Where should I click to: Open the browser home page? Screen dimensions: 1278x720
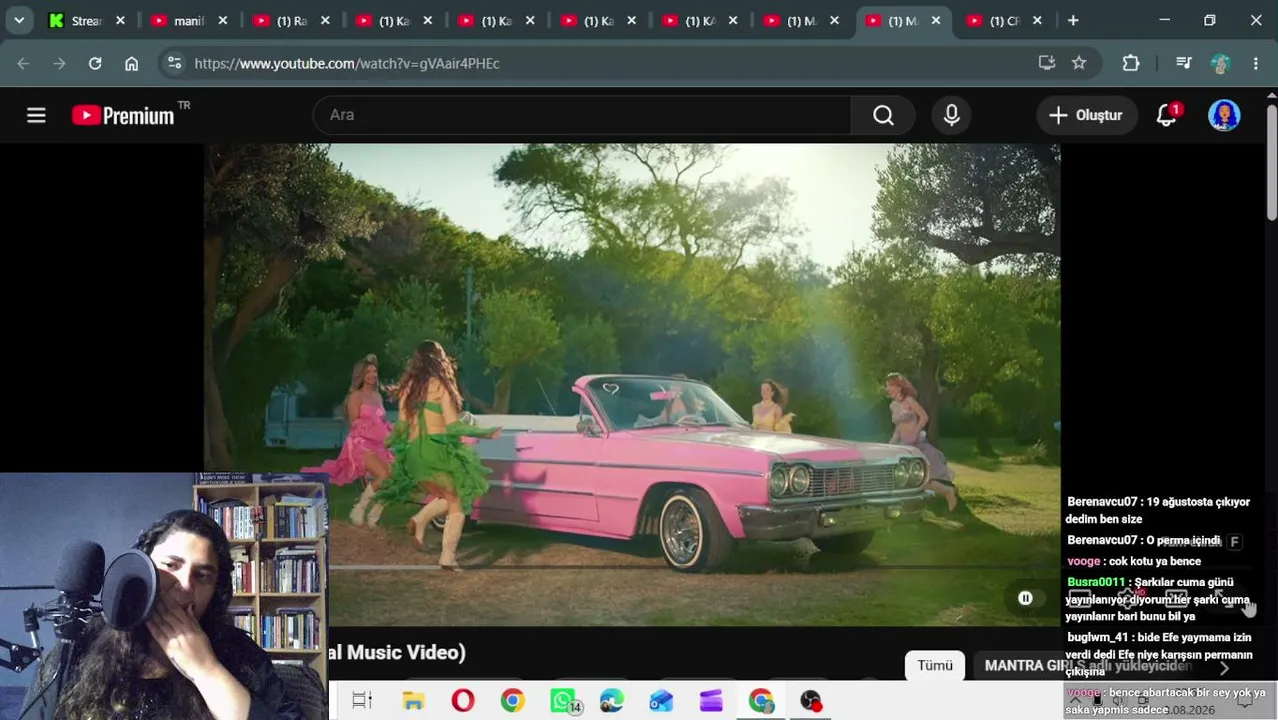click(131, 63)
